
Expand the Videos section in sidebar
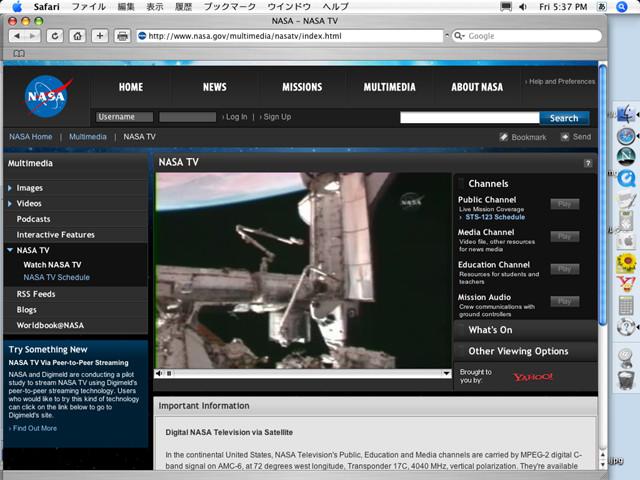pyautogui.click(x=11, y=204)
